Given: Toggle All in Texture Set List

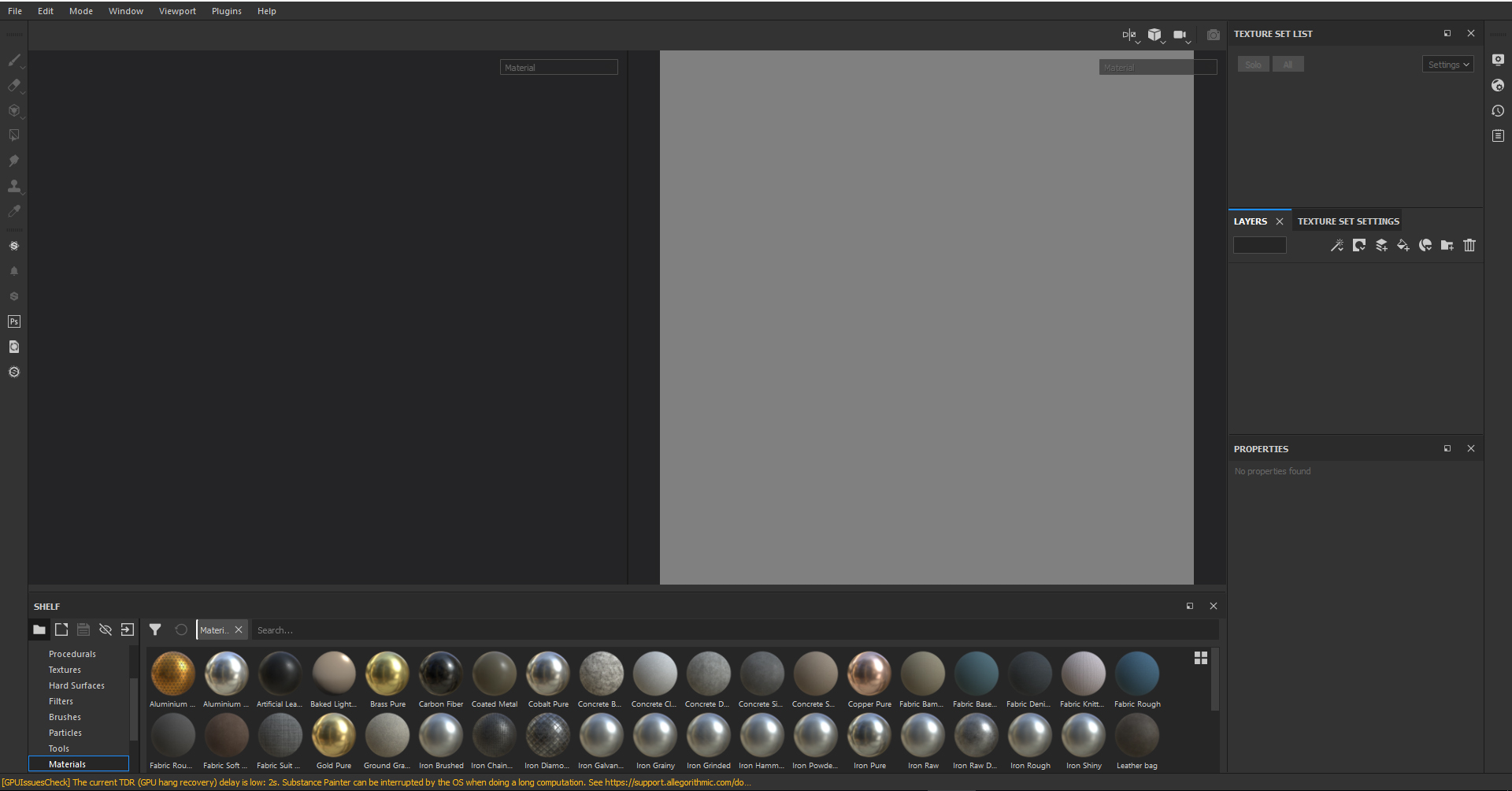Looking at the screenshot, I should (1288, 65).
